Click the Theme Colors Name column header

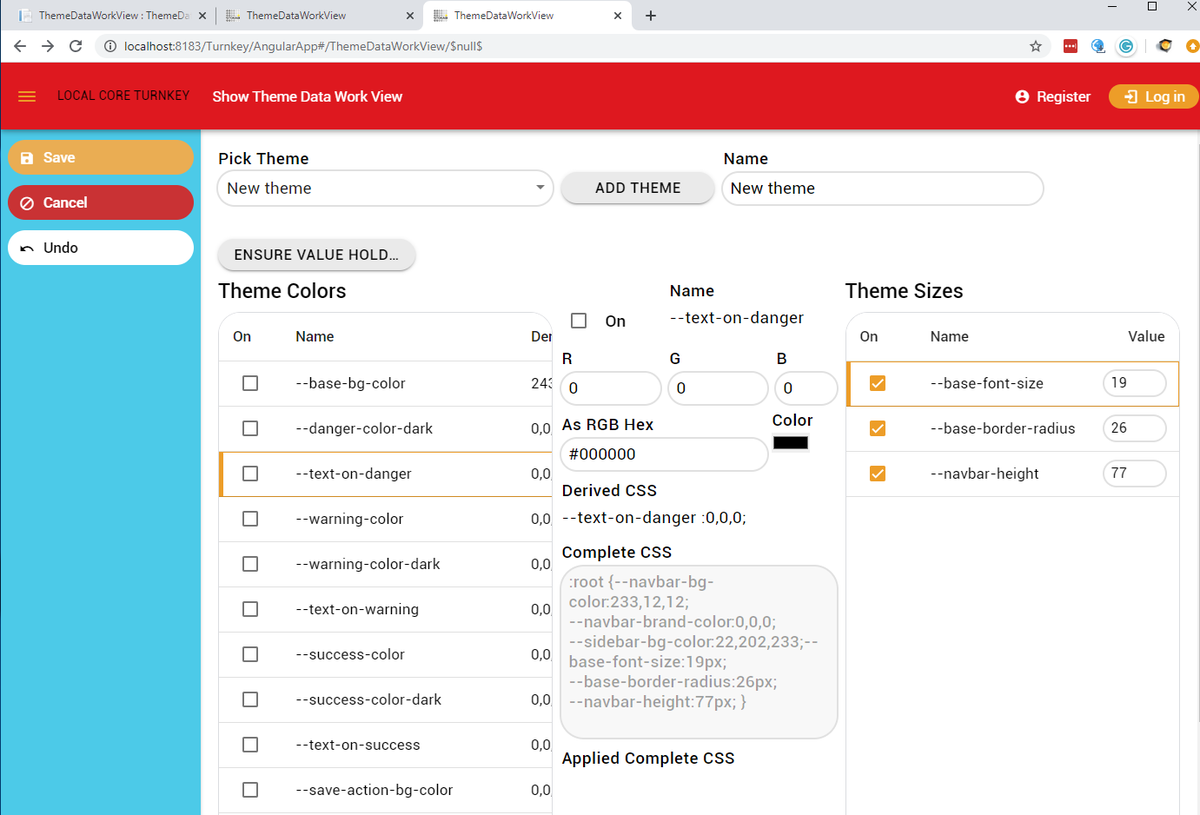315,337
